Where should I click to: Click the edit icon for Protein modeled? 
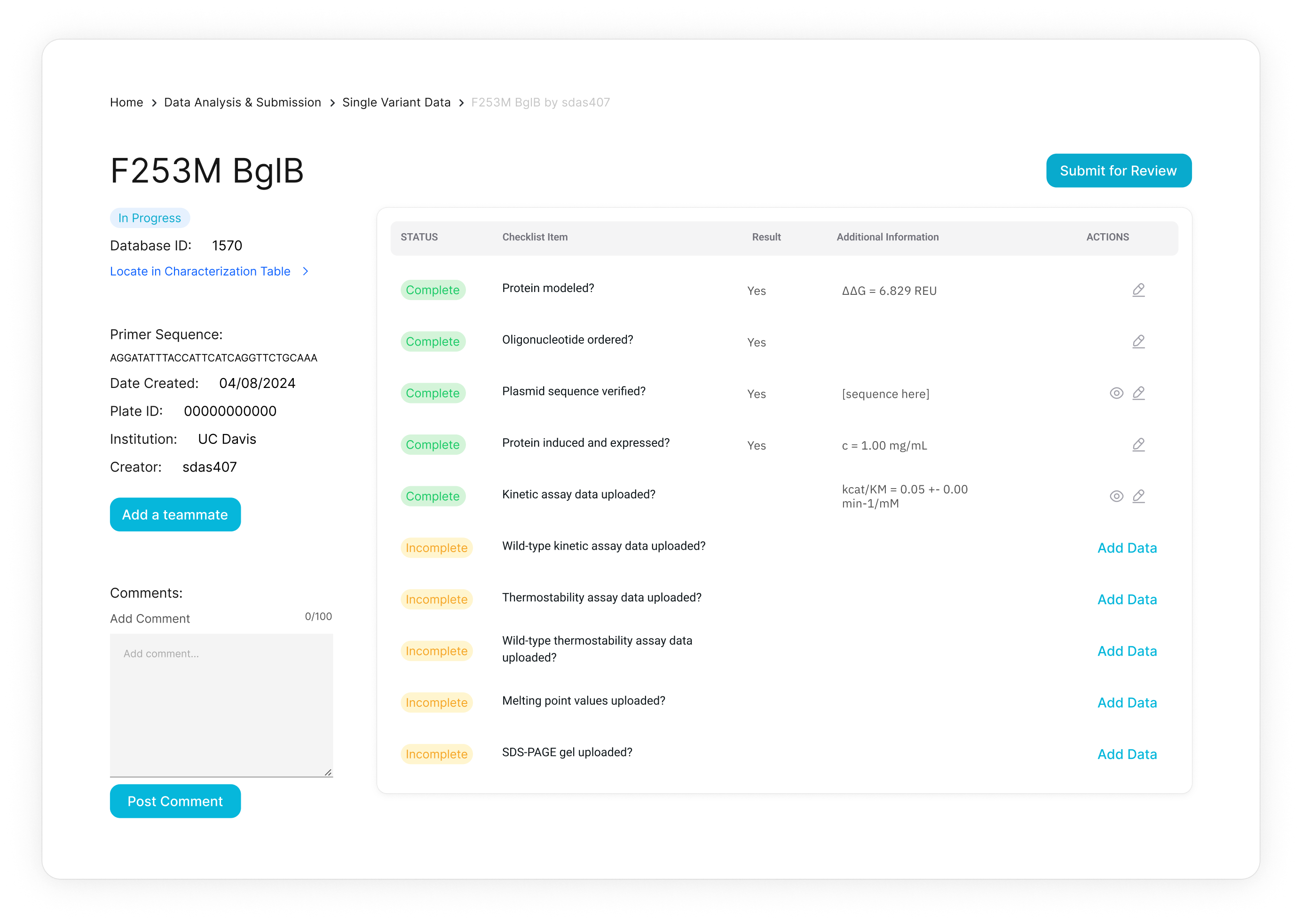[1138, 290]
